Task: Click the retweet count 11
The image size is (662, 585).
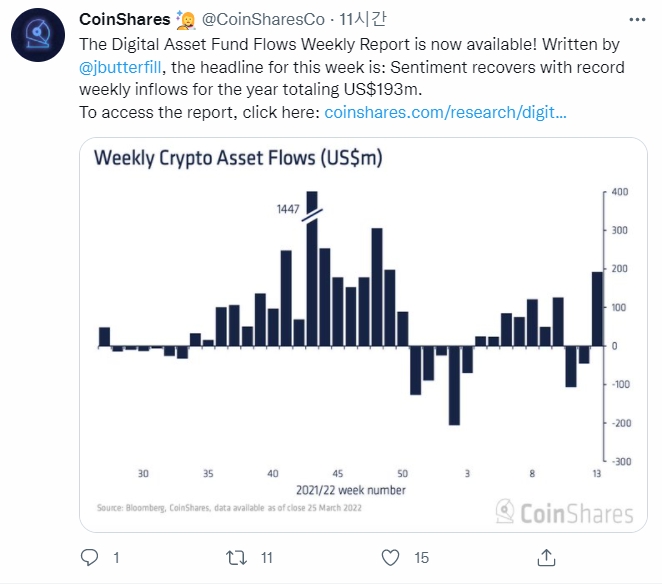Action: pyautogui.click(x=267, y=556)
